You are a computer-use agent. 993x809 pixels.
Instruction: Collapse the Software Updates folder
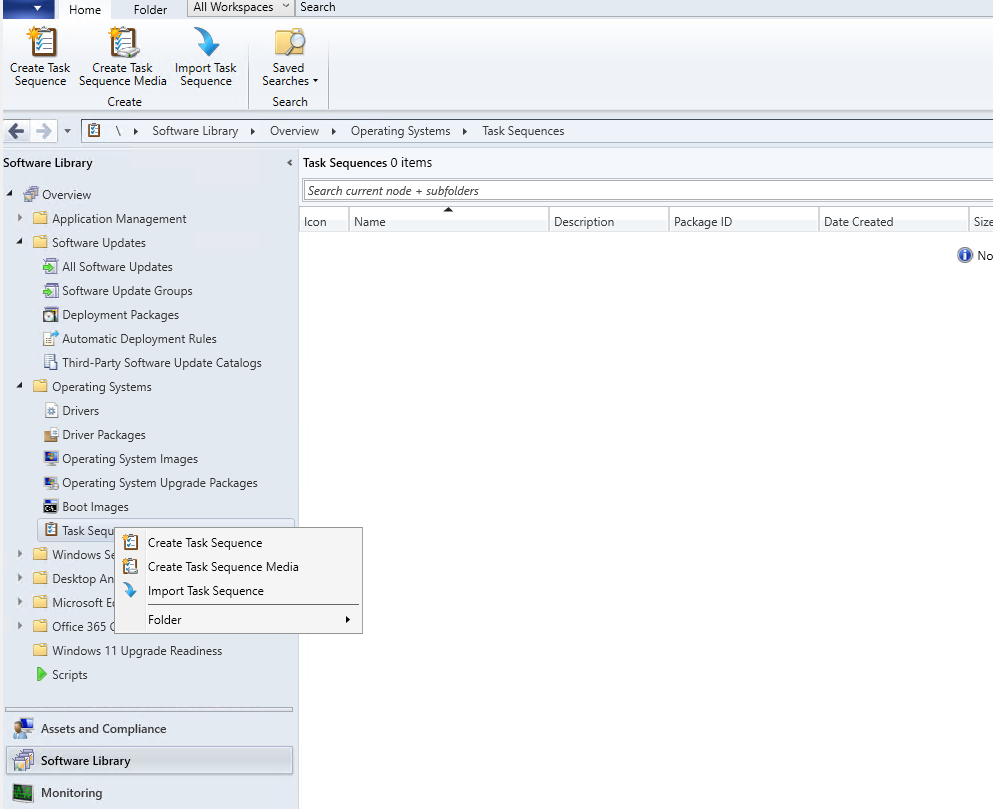click(x=20, y=243)
